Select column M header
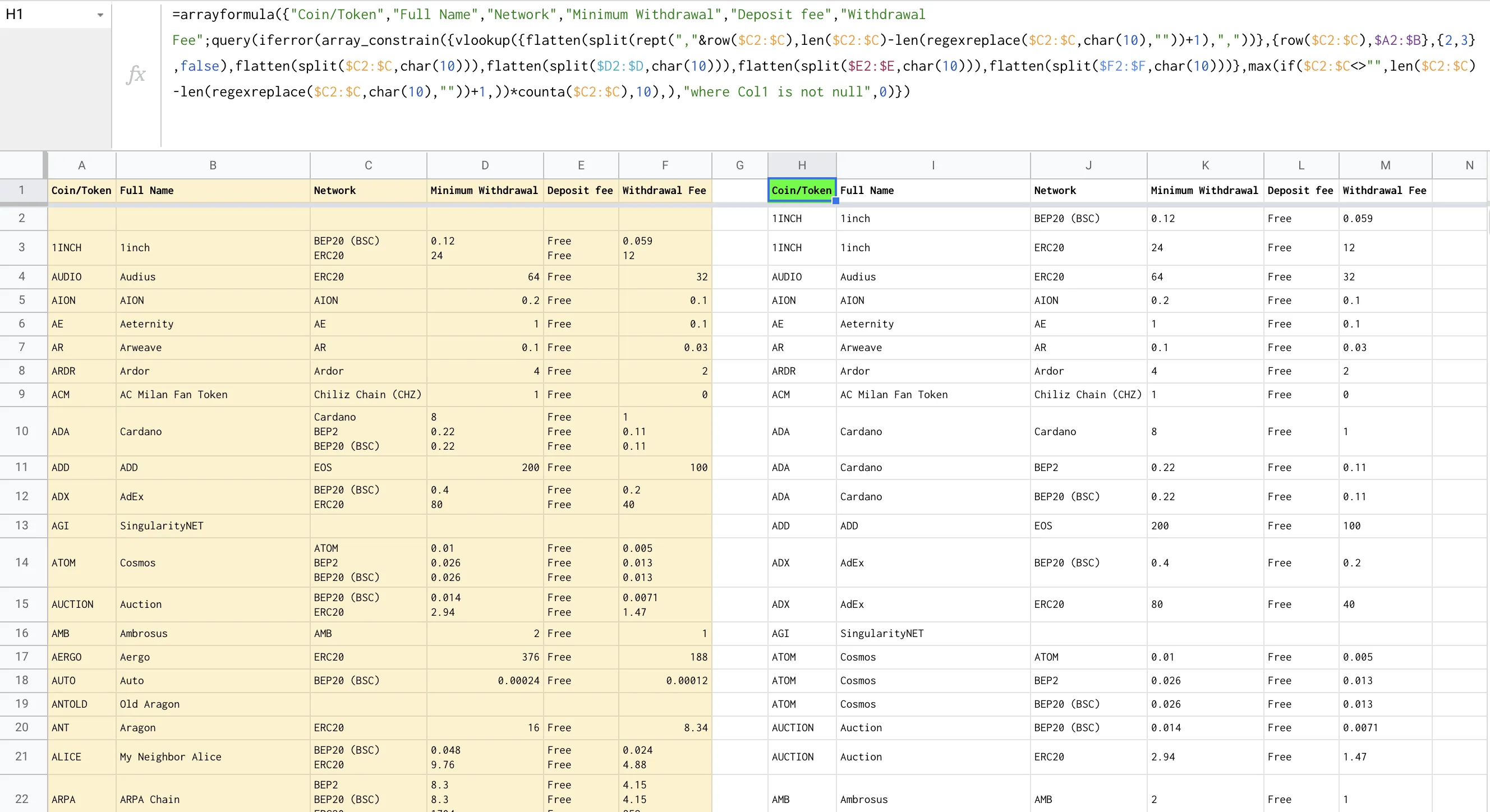 pyautogui.click(x=1385, y=165)
